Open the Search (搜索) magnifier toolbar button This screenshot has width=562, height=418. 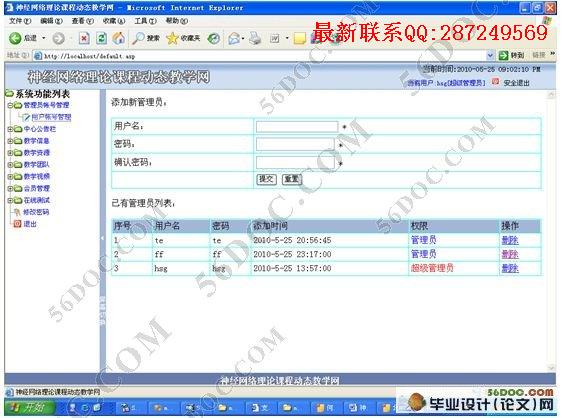point(146,38)
